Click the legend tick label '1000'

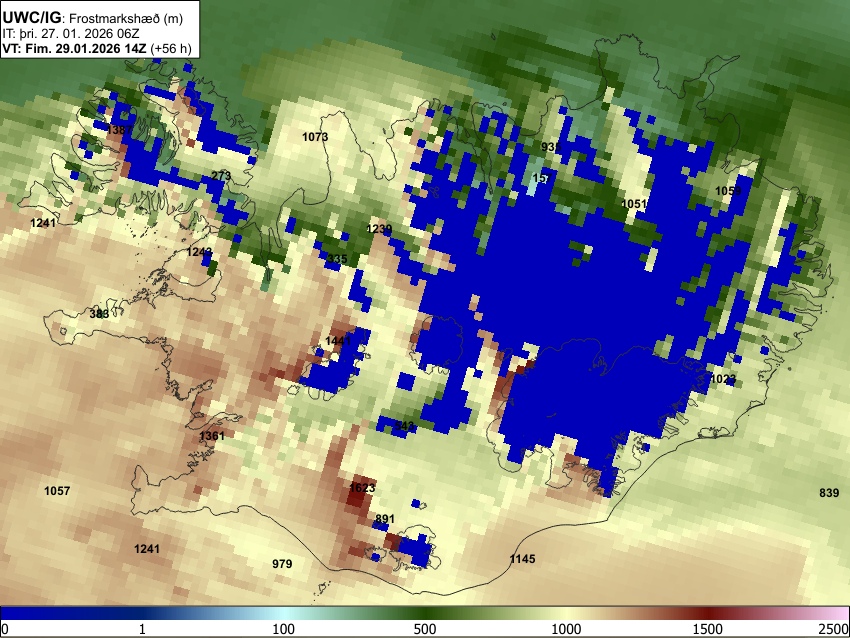(x=566, y=629)
